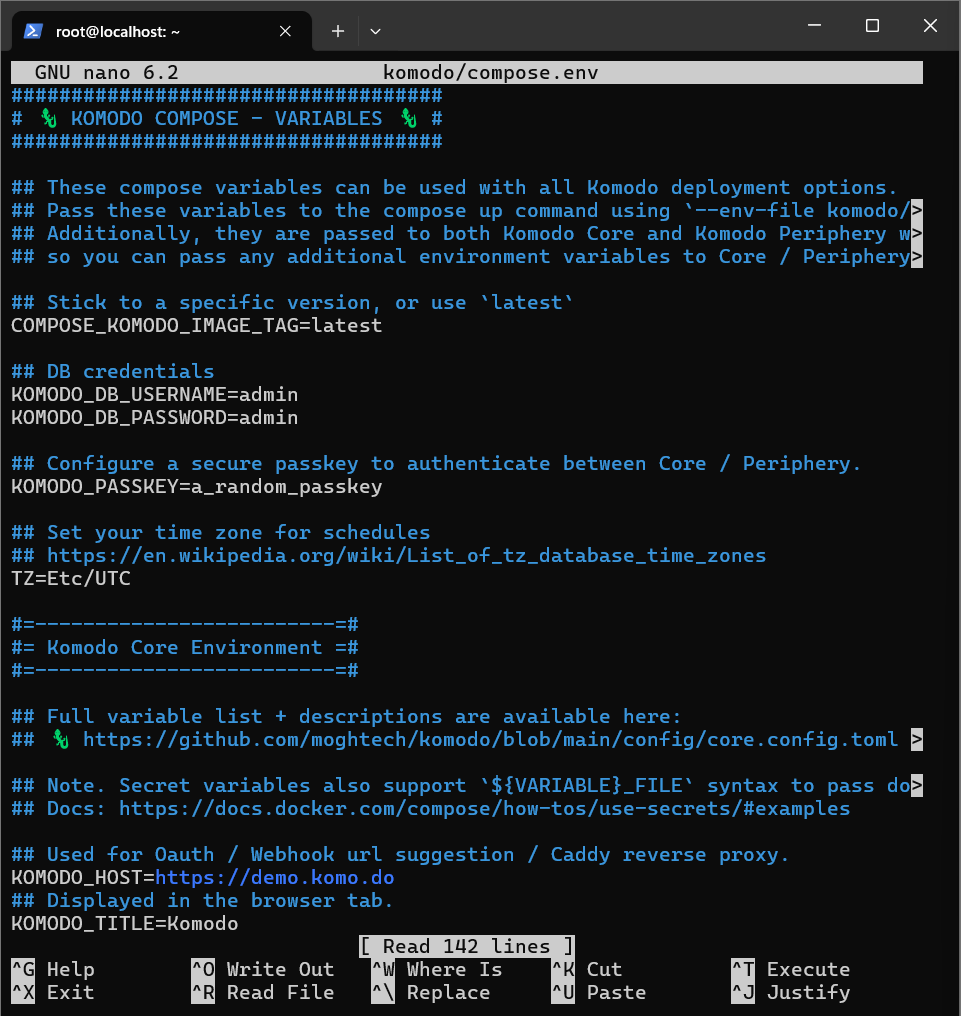
Task: Click the wikipedia tz database time zones URL
Action: click(x=406, y=555)
